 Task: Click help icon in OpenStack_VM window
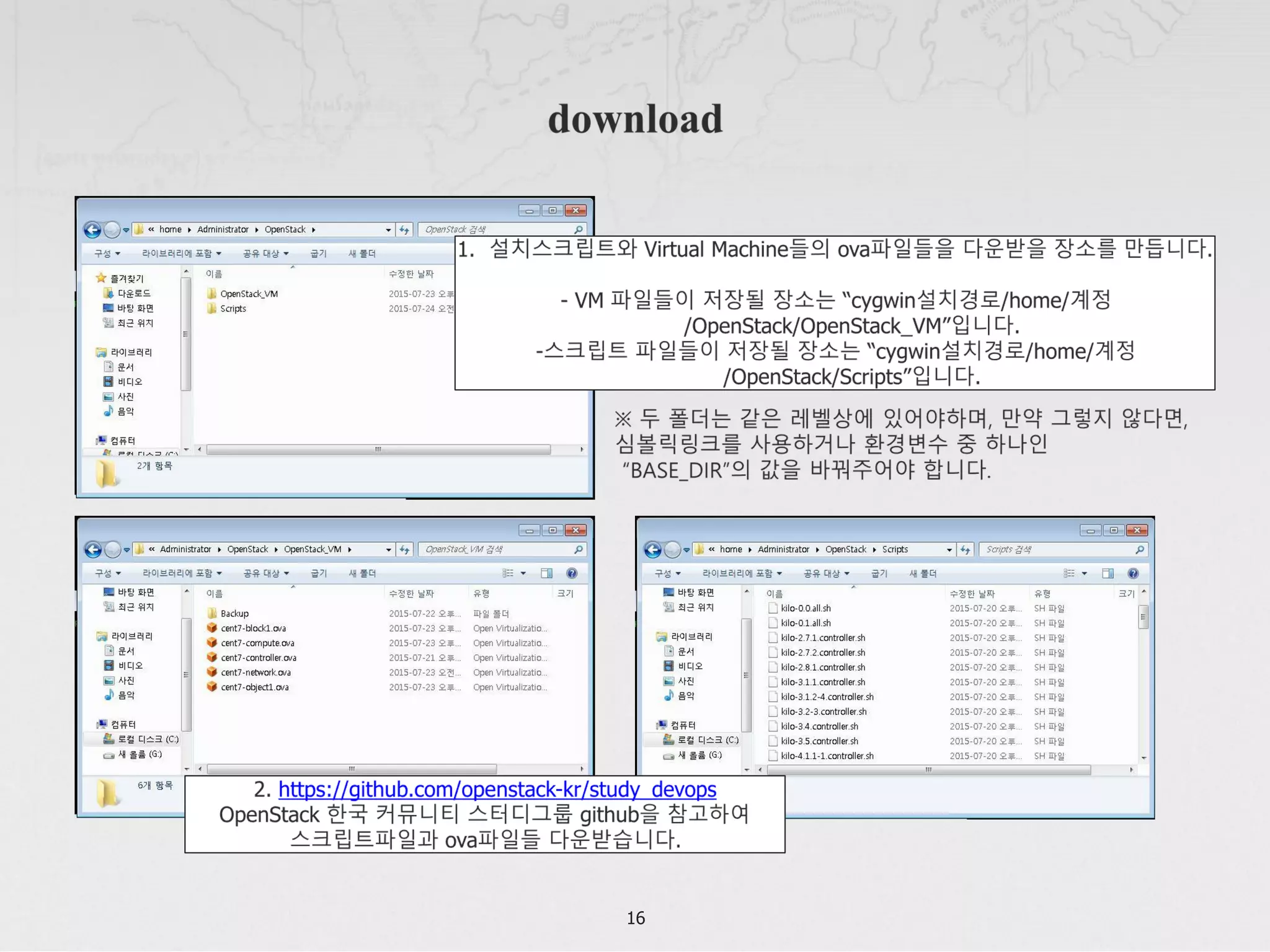click(572, 573)
